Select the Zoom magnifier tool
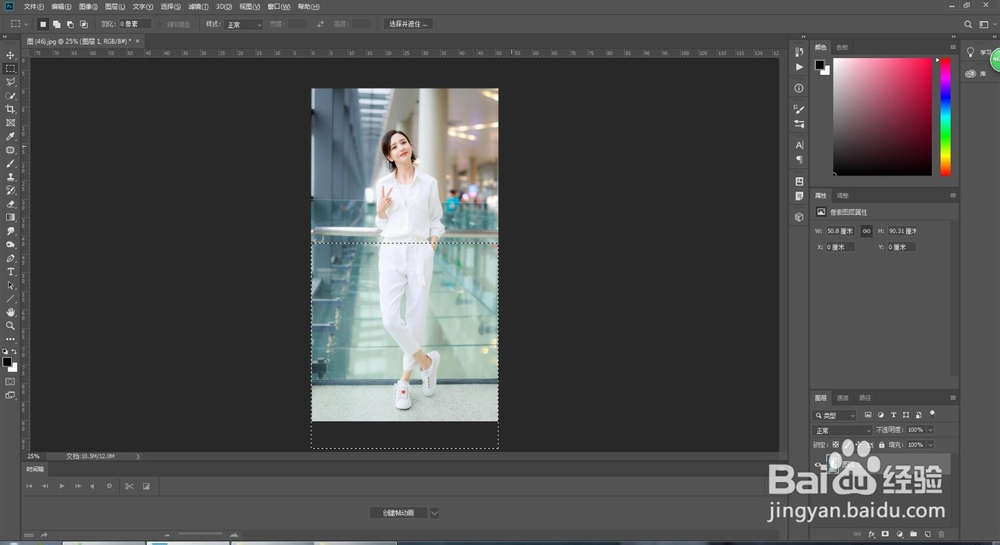The image size is (1000, 545). 11,326
